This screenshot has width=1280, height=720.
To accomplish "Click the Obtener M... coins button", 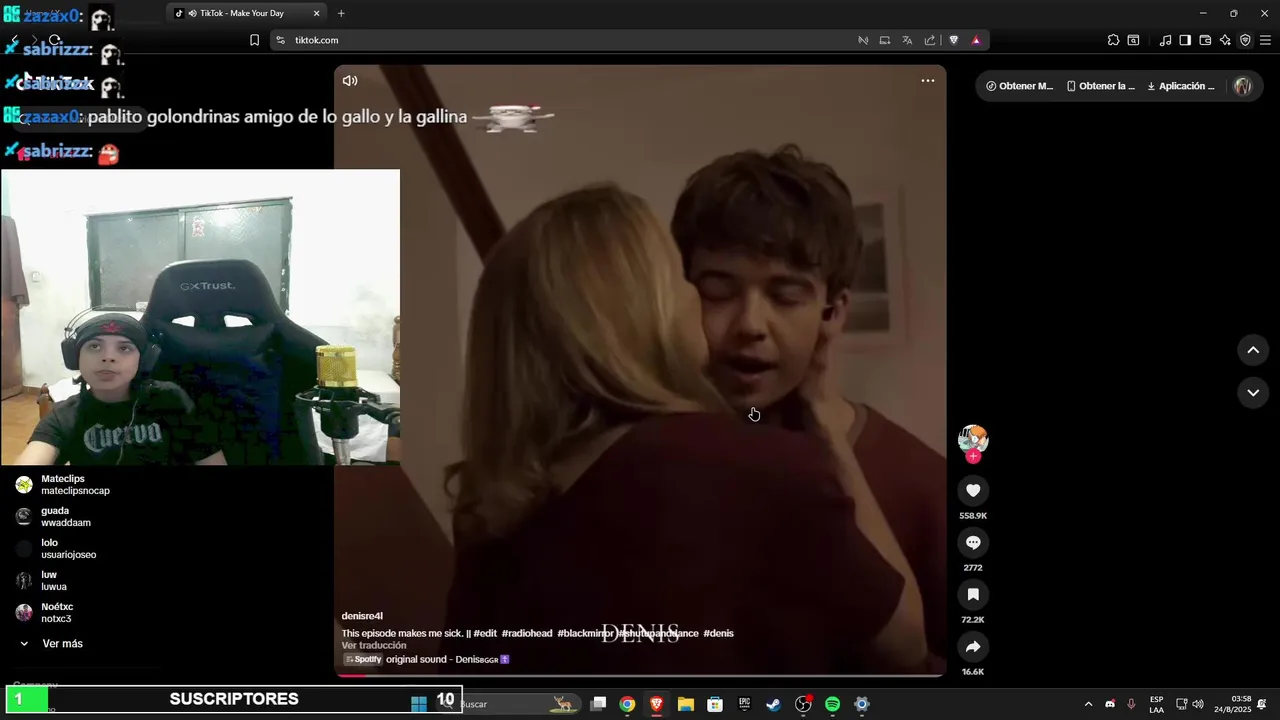I will 1019,86.
